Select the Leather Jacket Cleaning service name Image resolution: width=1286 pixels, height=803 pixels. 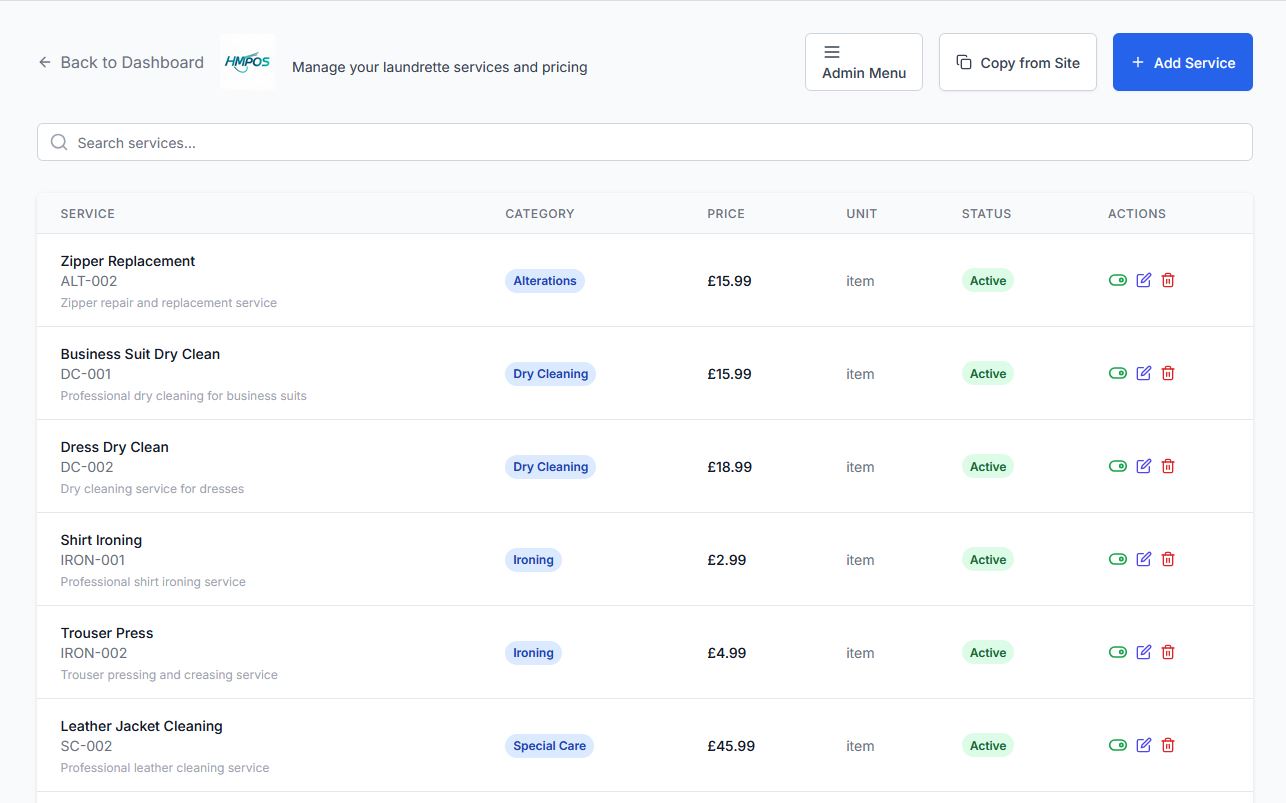(x=142, y=726)
